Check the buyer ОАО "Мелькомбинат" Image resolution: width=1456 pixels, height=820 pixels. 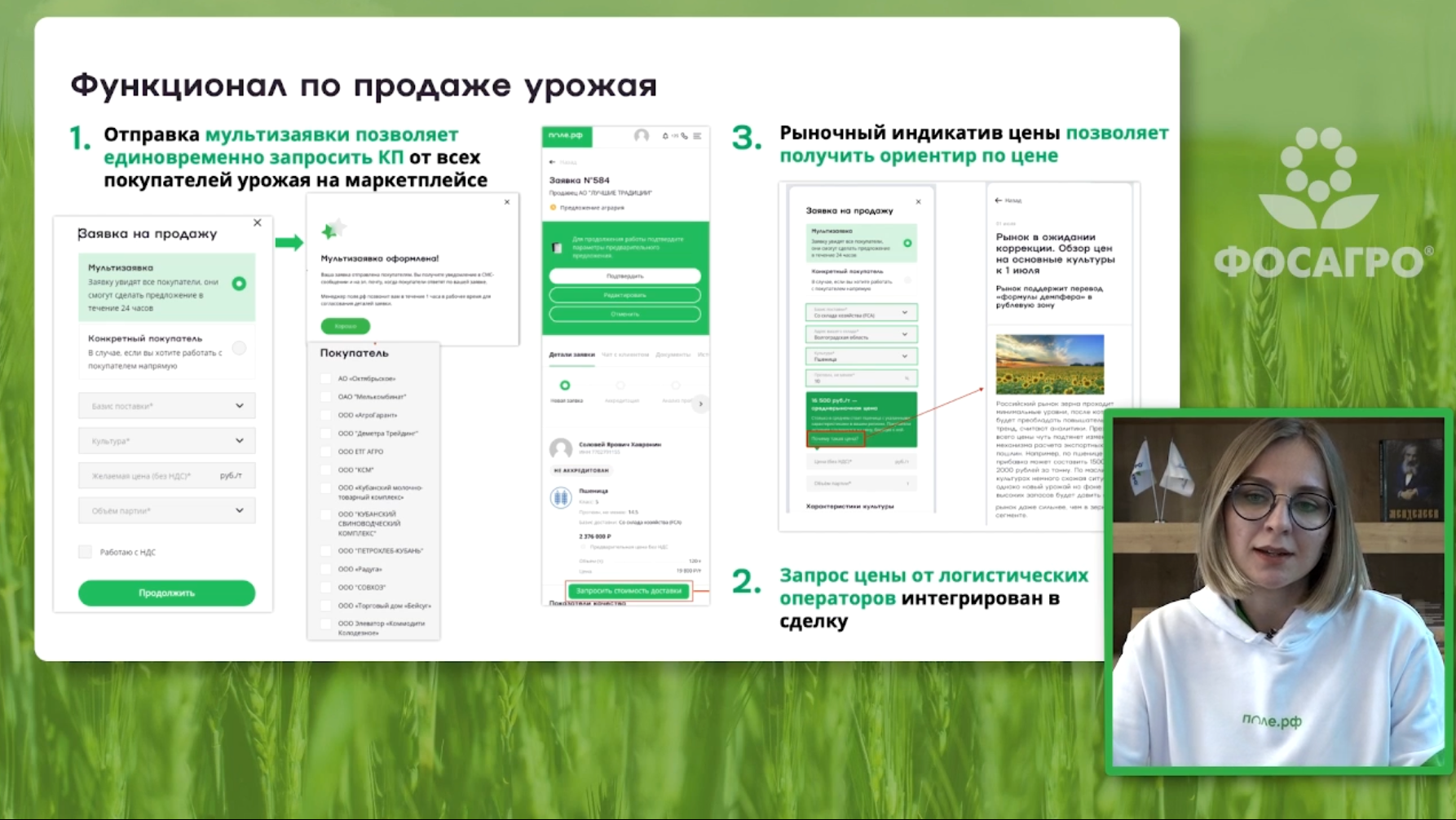pos(326,397)
